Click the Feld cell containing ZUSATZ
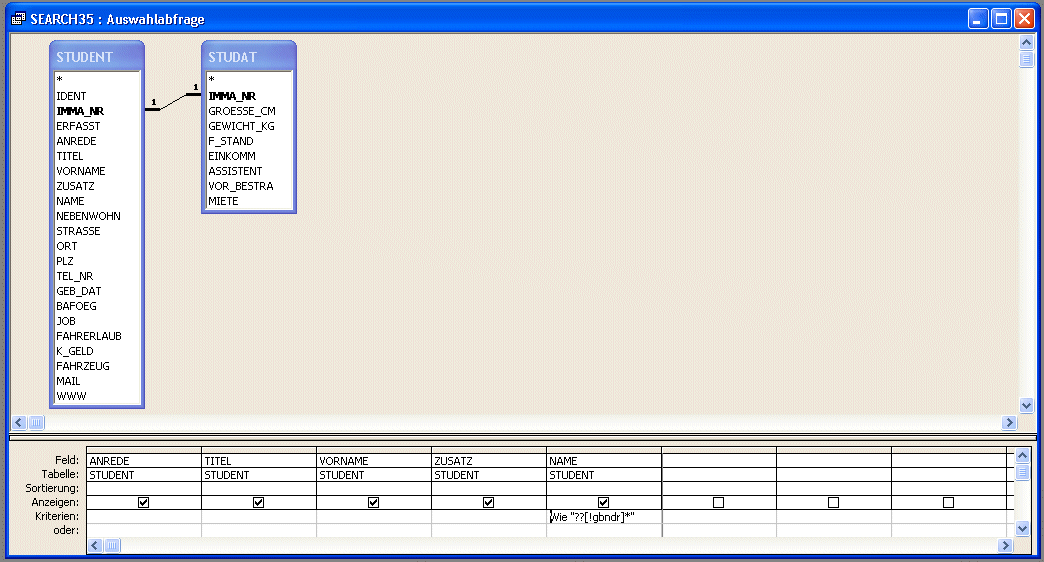The width and height of the screenshot is (1044, 562). tap(489, 461)
